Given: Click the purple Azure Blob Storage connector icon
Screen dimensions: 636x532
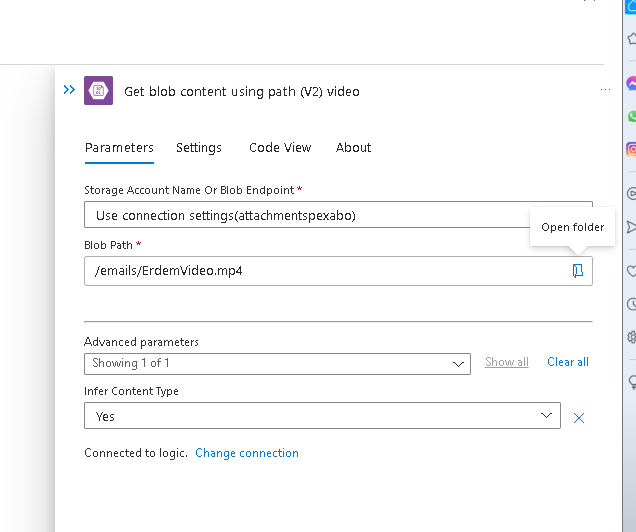Looking at the screenshot, I should [x=99, y=90].
